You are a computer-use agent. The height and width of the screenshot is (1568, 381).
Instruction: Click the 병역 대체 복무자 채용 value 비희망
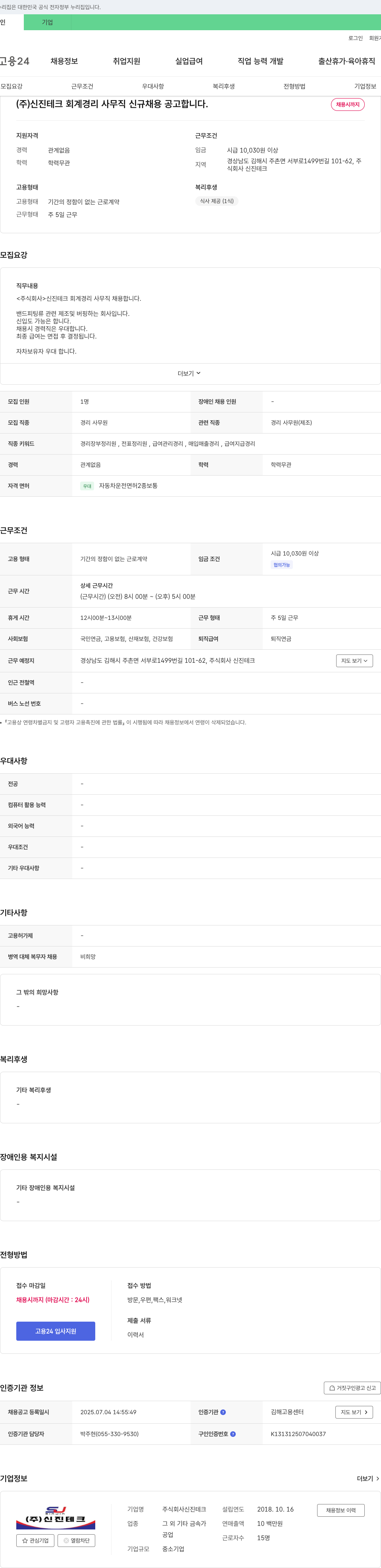88,956
